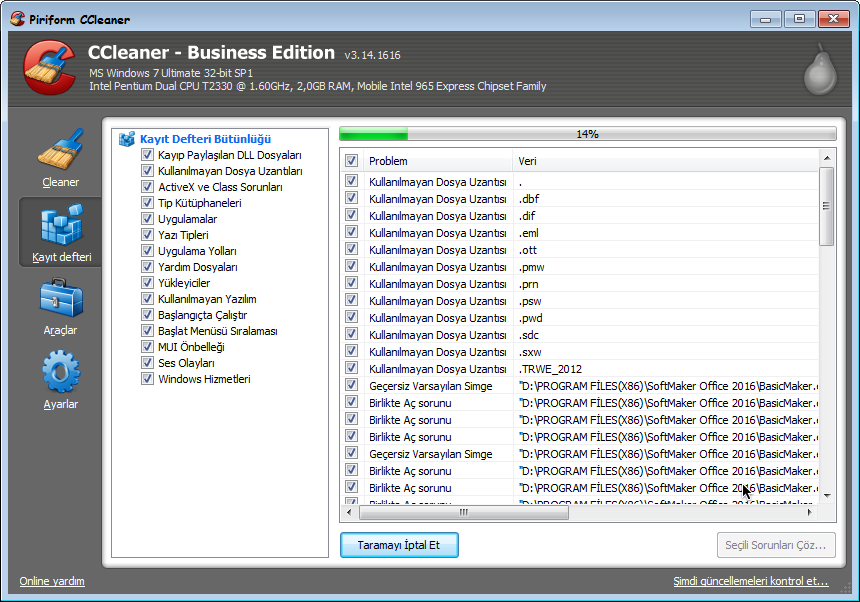This screenshot has height=602, width=860.
Task: Select the .ott result row
Action: click(x=581, y=250)
